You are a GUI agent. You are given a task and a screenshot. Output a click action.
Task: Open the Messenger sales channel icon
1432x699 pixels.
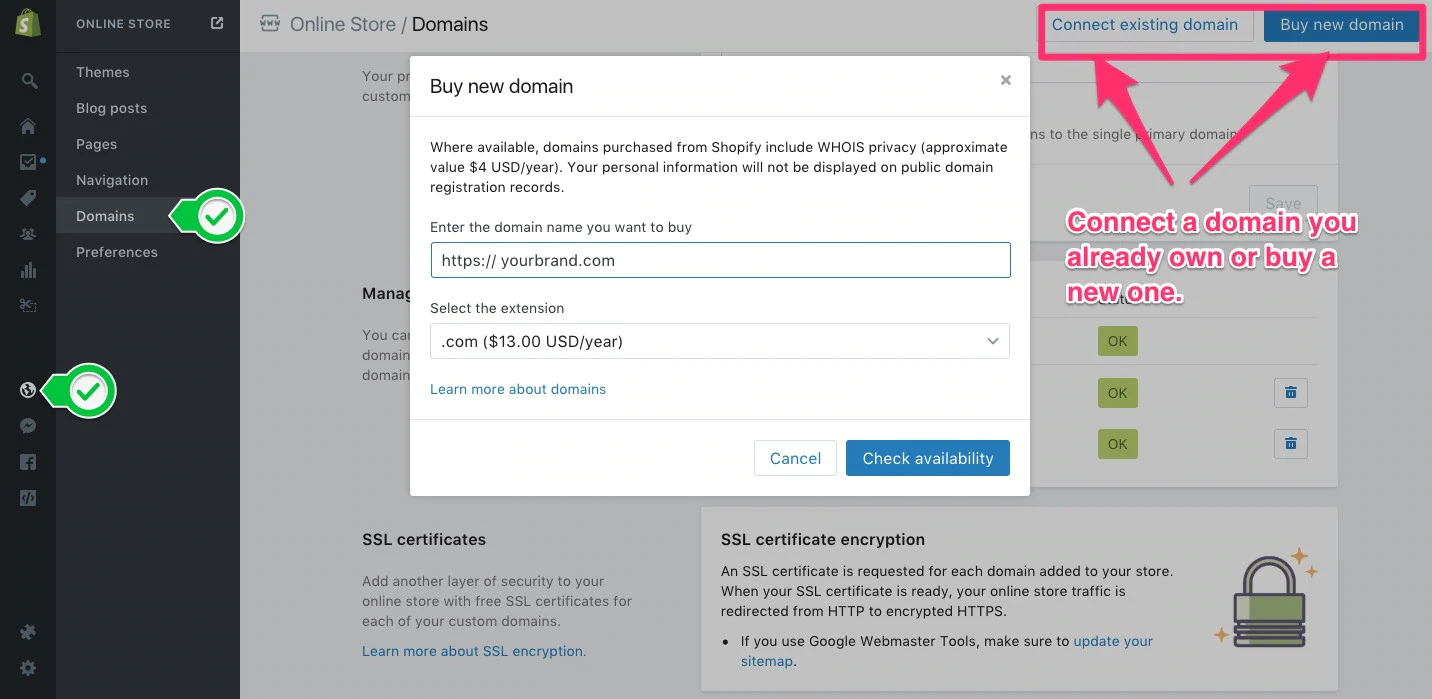point(28,426)
